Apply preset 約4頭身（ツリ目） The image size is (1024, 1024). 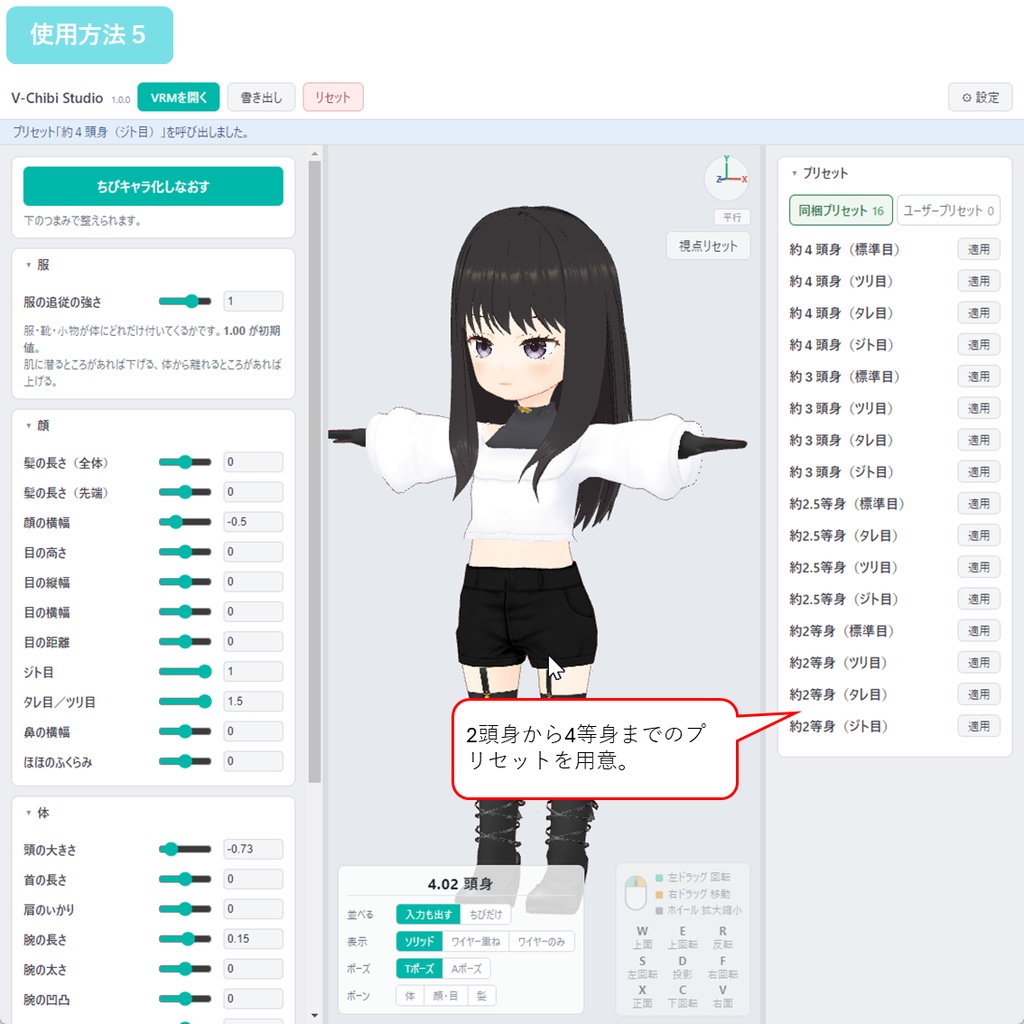point(978,281)
